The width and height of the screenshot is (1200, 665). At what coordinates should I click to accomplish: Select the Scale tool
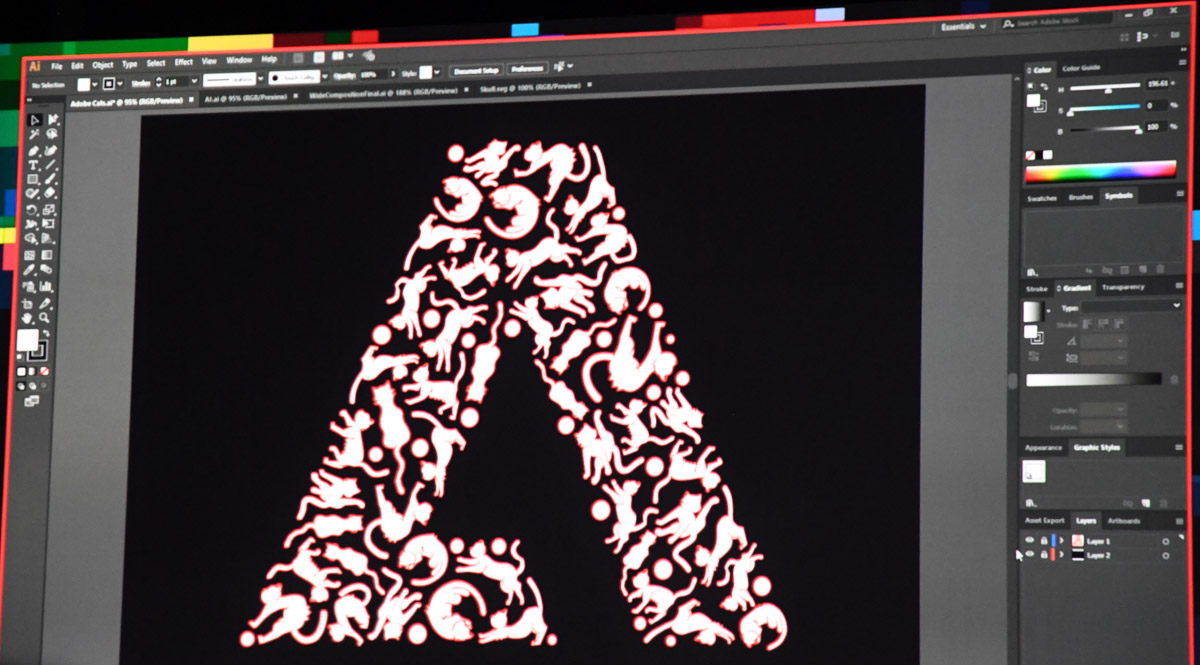(49, 210)
